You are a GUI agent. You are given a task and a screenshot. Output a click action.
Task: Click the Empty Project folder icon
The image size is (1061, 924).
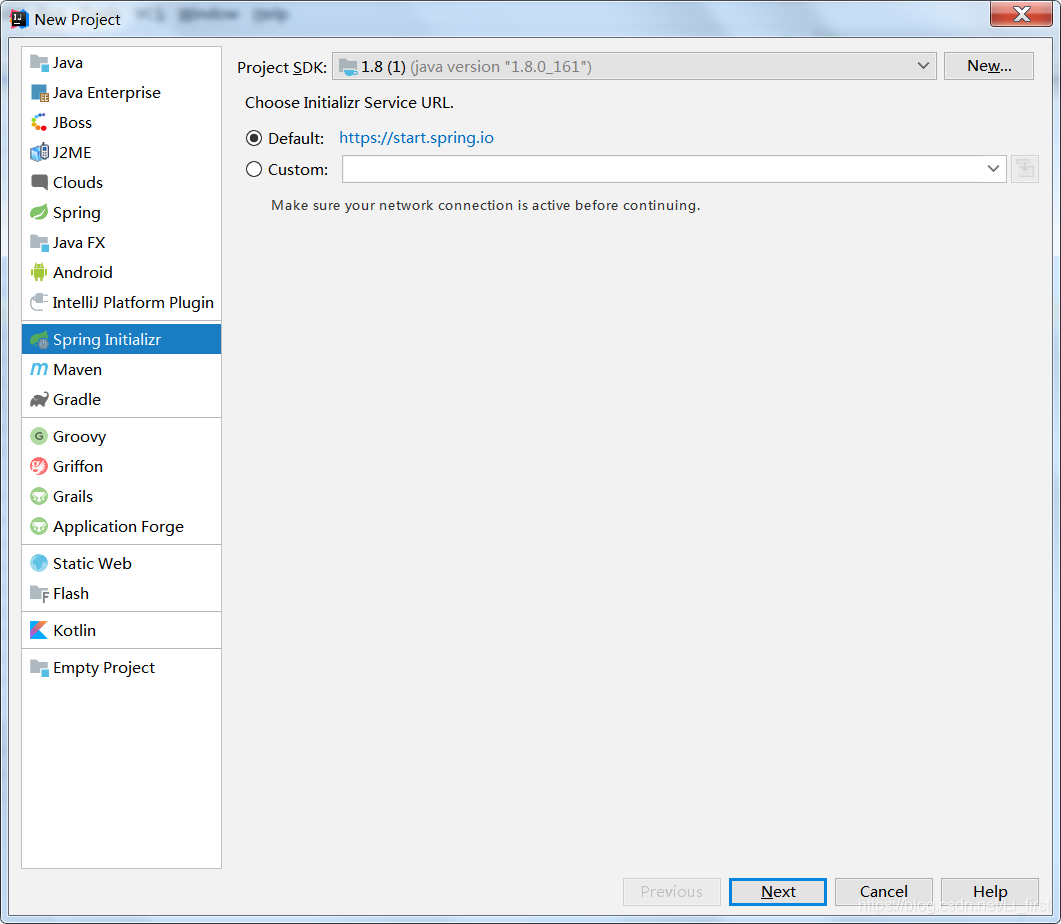pyautogui.click(x=39, y=668)
